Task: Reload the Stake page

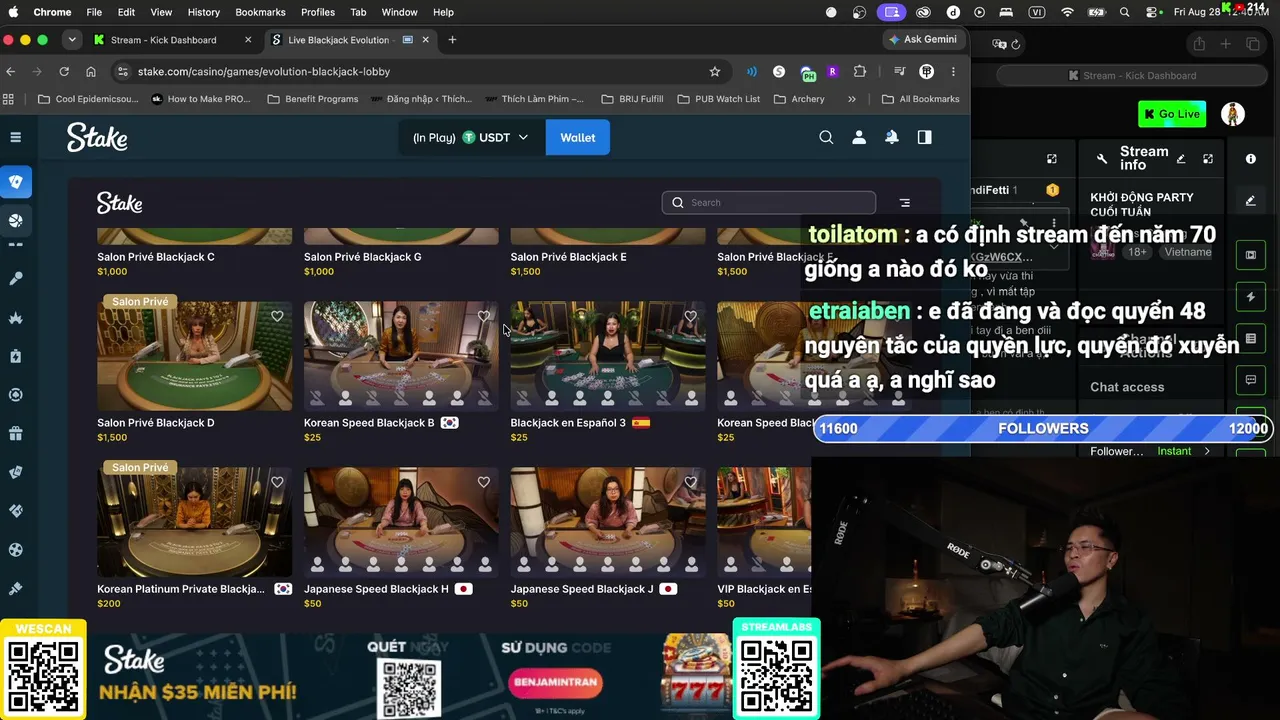Action: pyautogui.click(x=64, y=72)
